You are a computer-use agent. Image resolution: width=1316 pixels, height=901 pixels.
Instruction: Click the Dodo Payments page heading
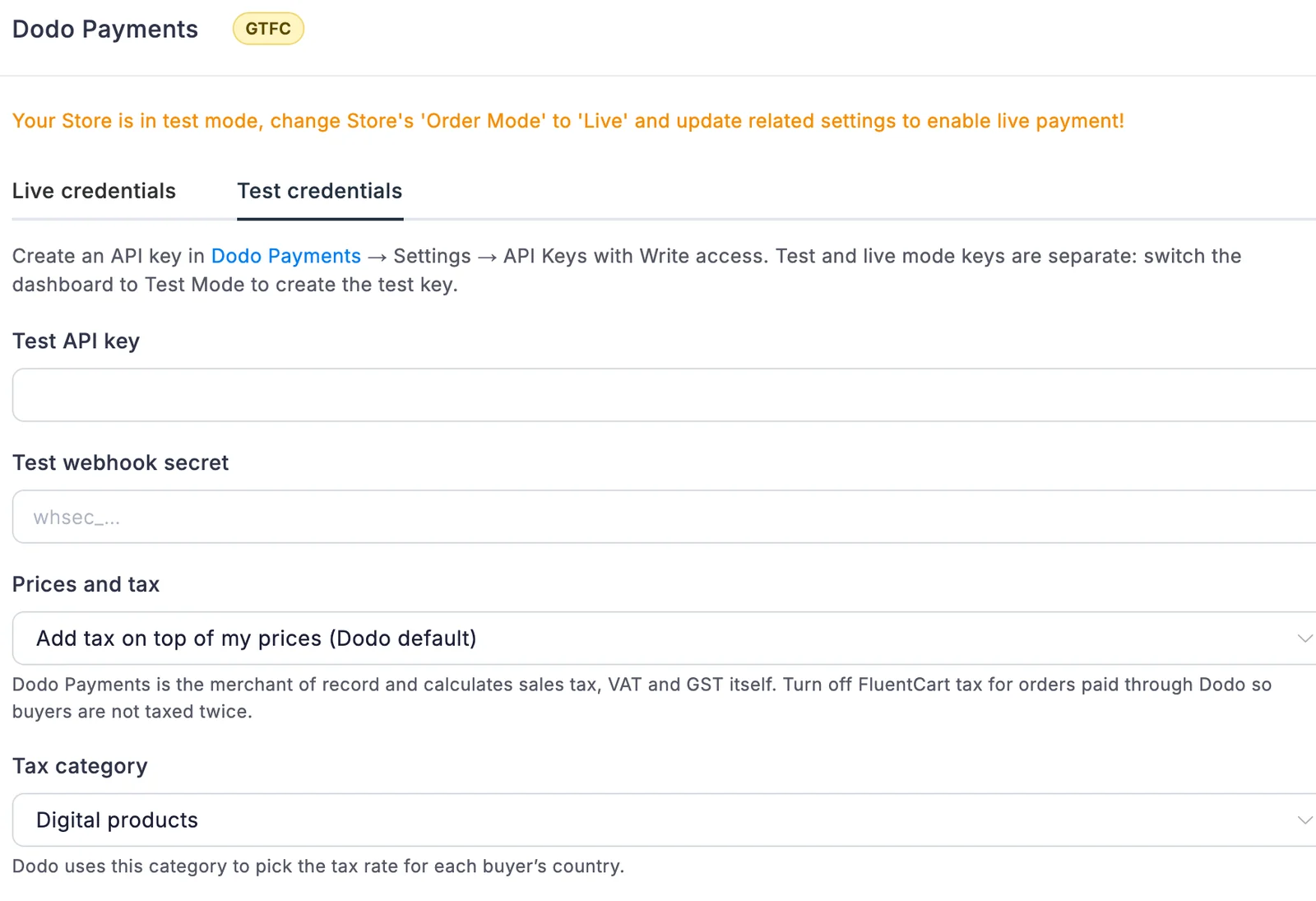(105, 29)
